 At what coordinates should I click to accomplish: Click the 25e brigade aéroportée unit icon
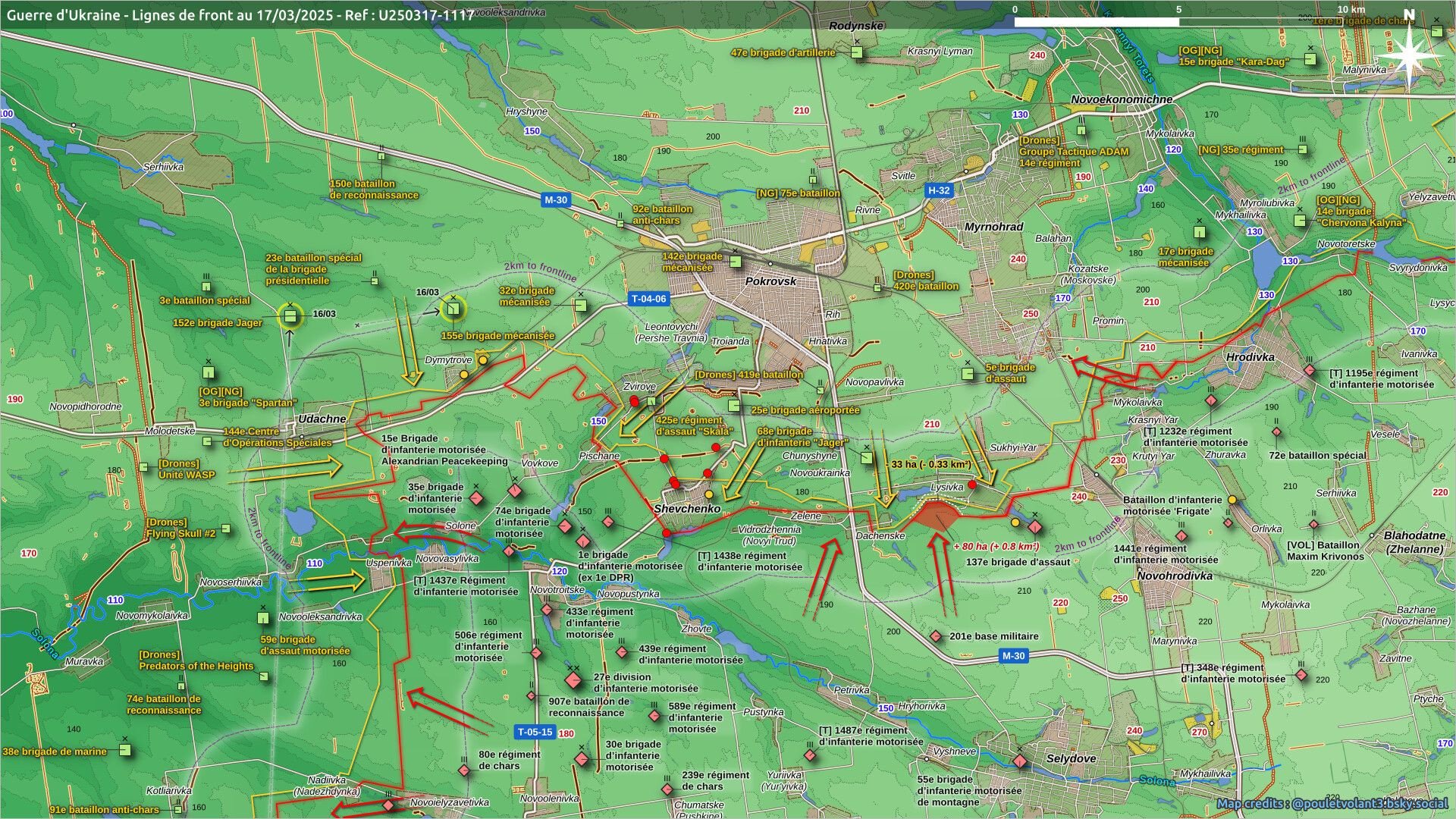tap(734, 406)
